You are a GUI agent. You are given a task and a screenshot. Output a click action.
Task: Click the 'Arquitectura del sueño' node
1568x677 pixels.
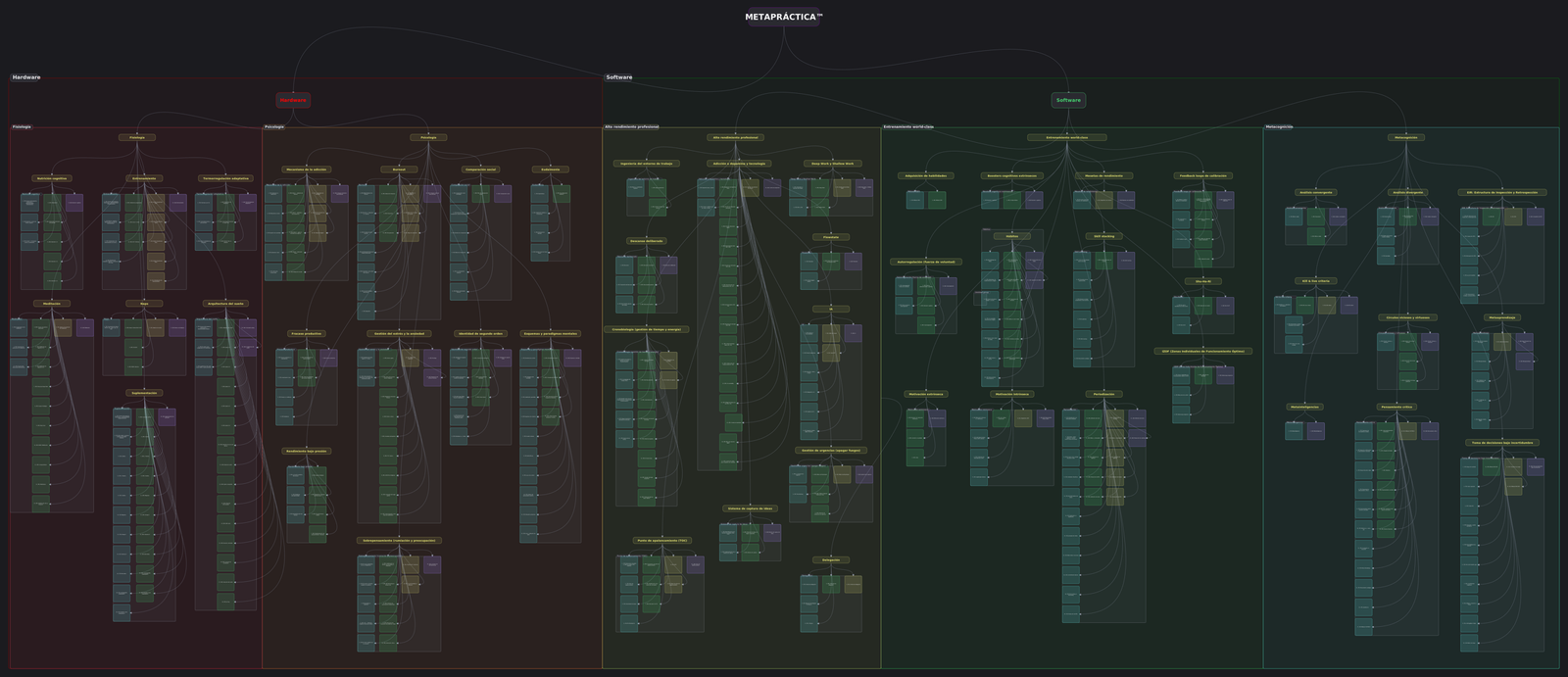coord(225,304)
